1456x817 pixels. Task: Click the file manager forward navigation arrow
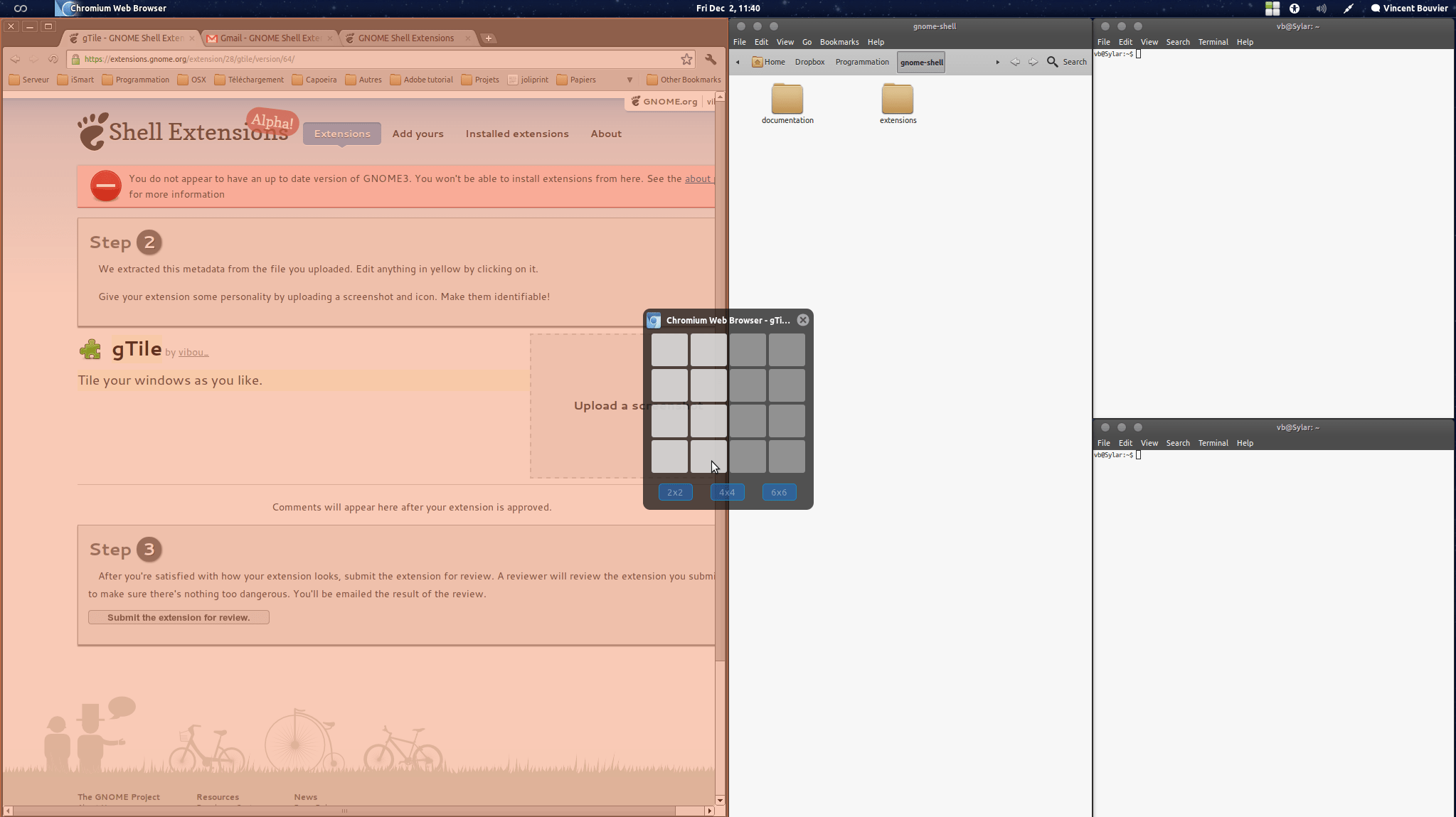click(1033, 62)
